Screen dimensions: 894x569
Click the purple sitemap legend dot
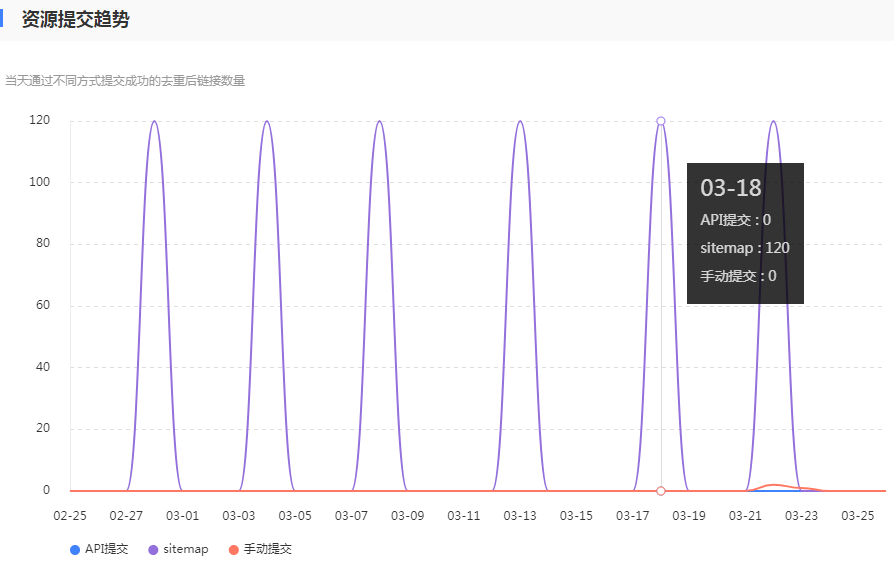click(153, 550)
